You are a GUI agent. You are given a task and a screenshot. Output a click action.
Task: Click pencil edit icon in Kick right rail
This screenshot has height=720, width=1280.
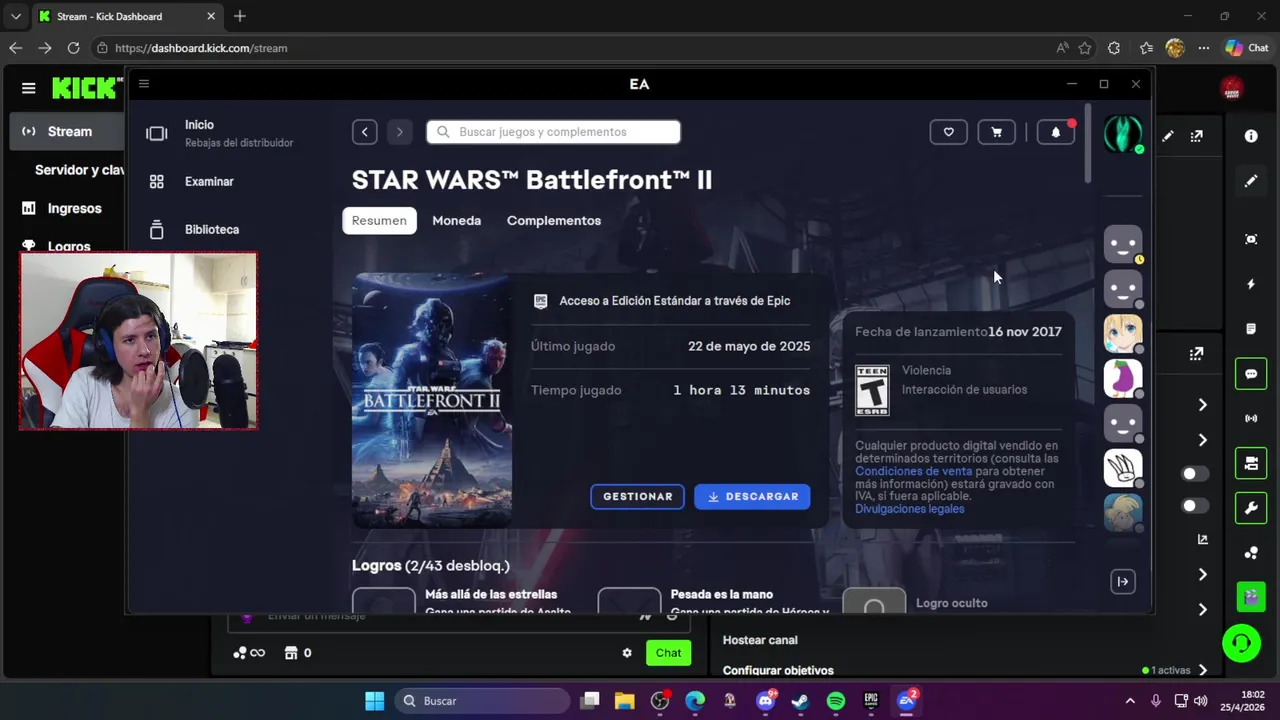pyautogui.click(x=1251, y=181)
